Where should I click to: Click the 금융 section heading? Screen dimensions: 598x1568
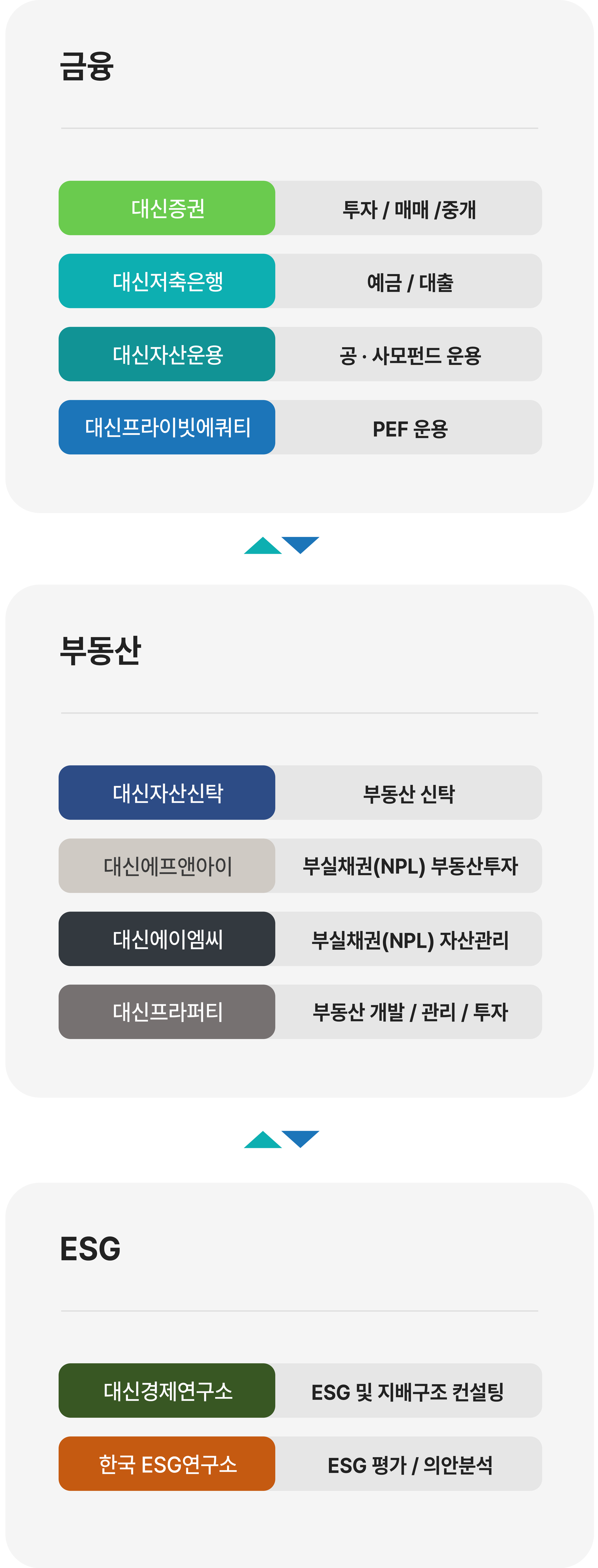tap(87, 66)
